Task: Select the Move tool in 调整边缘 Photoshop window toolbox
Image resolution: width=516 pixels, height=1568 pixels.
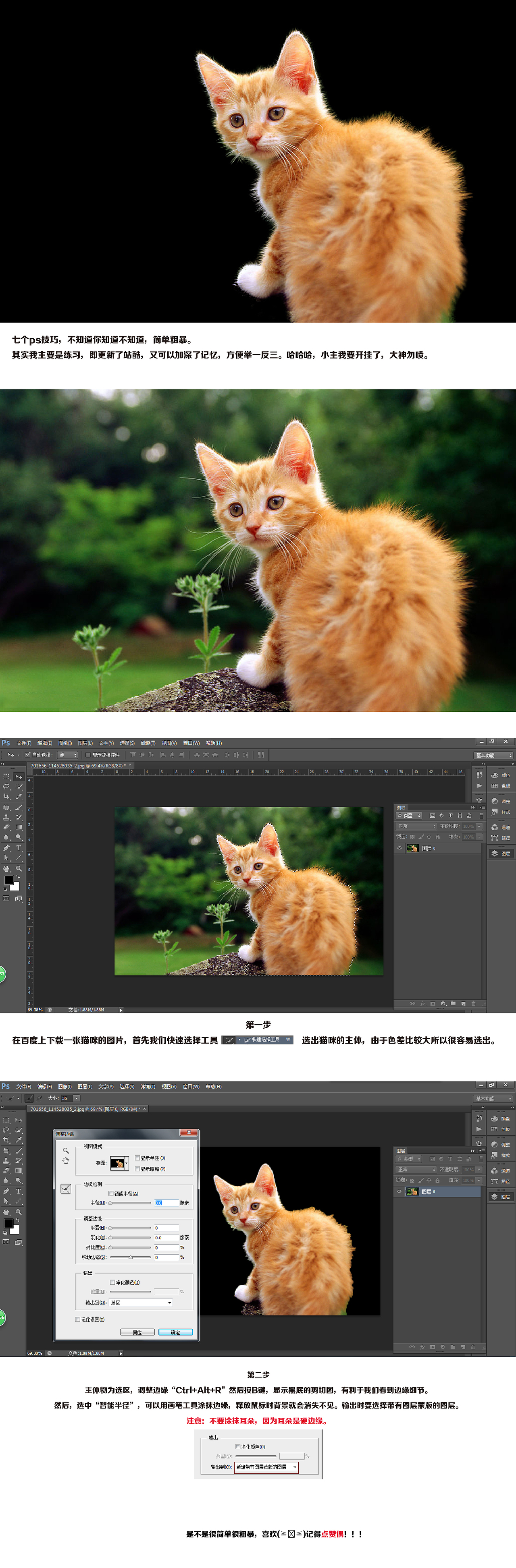Action: (19, 1120)
